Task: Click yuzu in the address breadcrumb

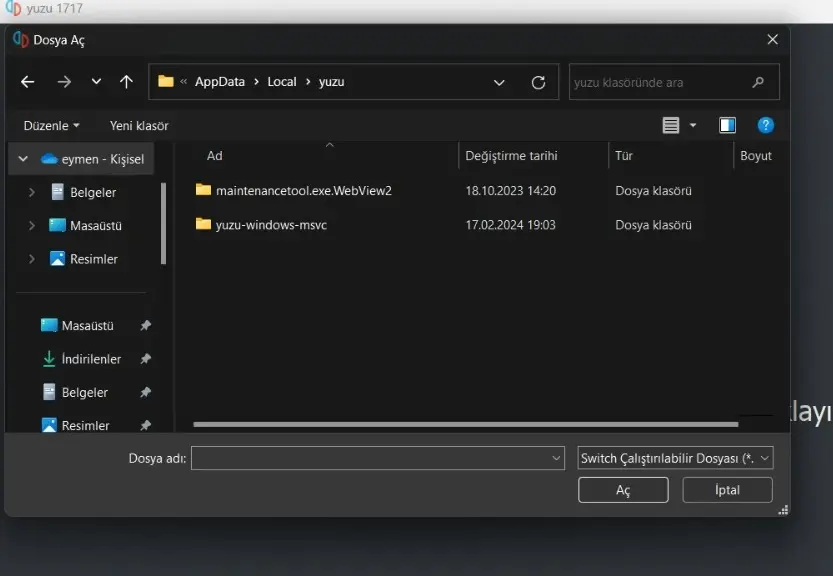Action: (x=332, y=82)
